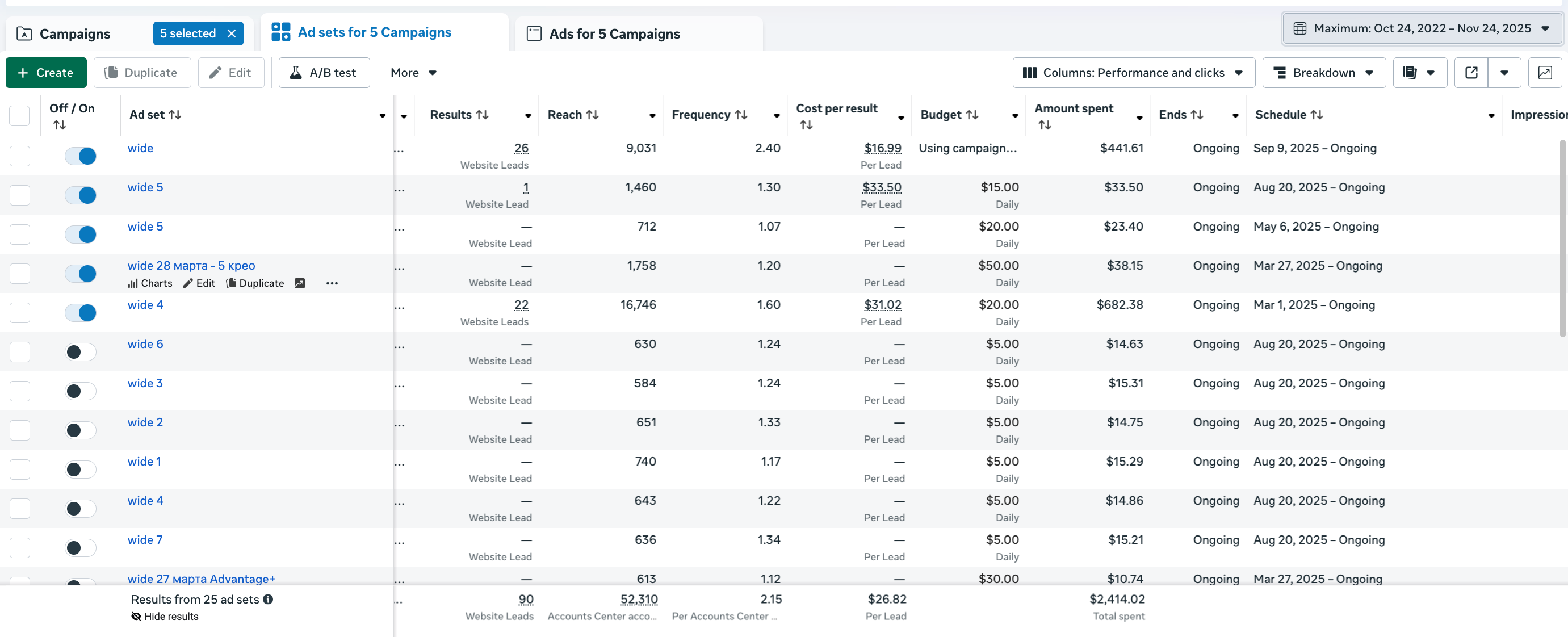Image resolution: width=1568 pixels, height=637 pixels.
Task: Sort by Ad set column arrows
Action: coord(175,115)
